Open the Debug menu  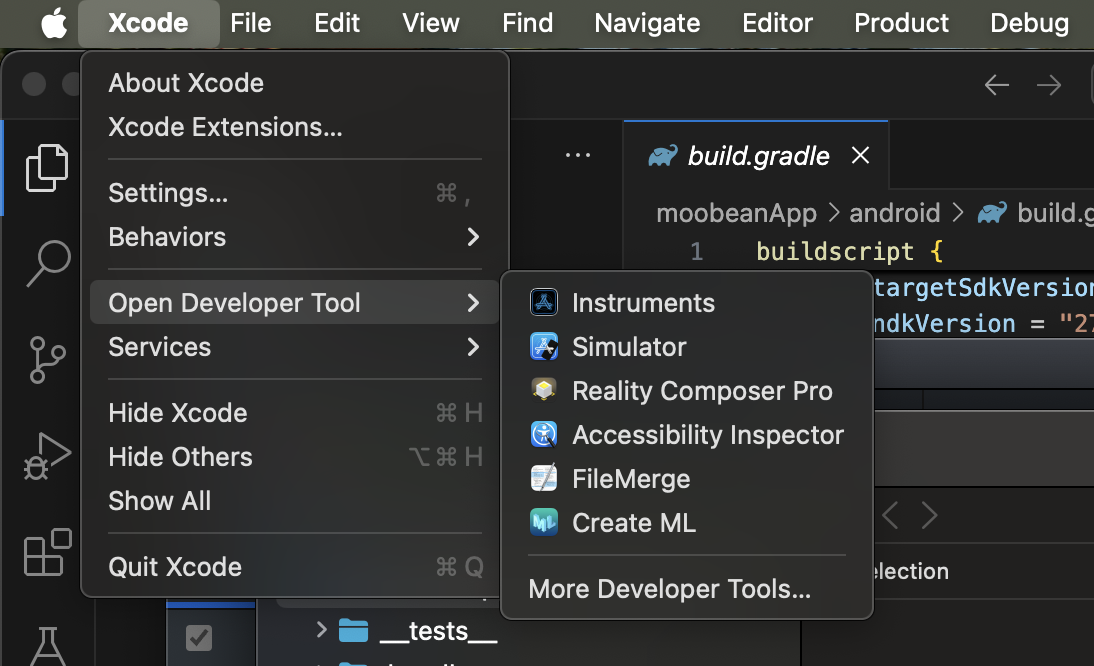coord(1029,23)
